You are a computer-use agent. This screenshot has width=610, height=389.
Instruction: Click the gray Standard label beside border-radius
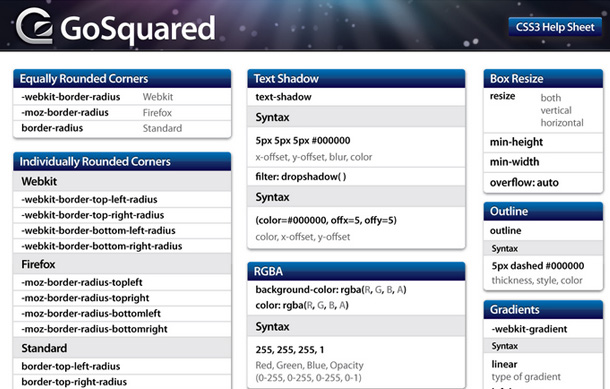162,128
